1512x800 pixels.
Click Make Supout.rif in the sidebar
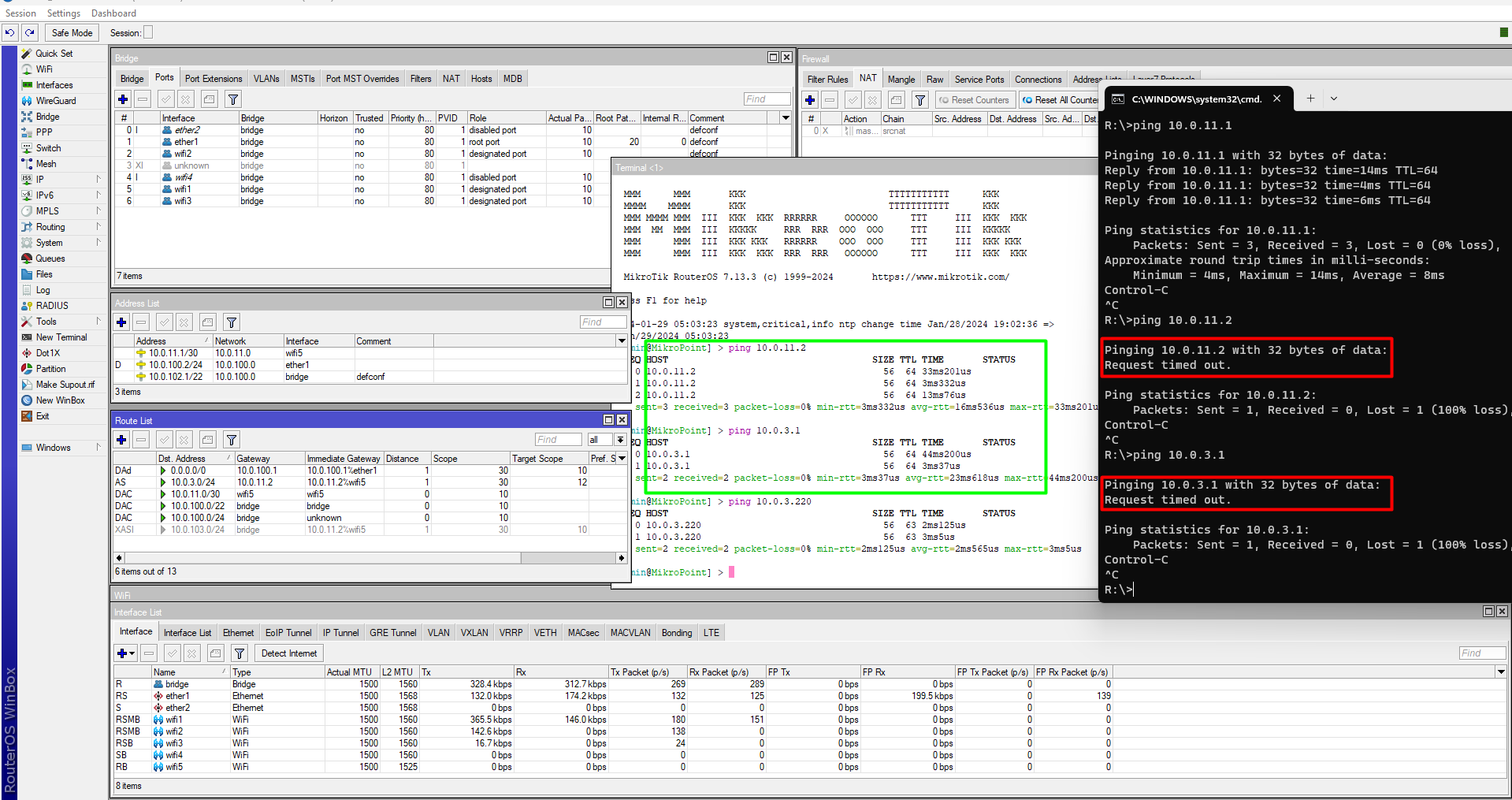pyautogui.click(x=65, y=385)
